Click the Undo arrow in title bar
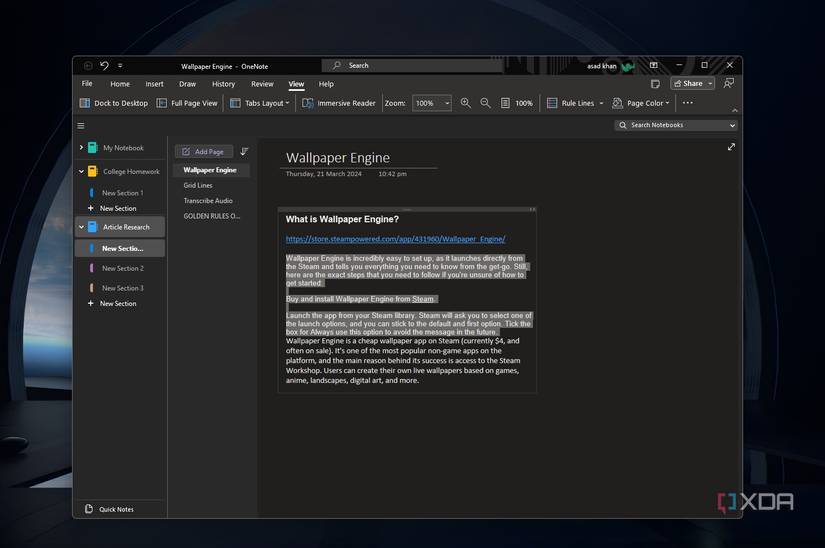This screenshot has width=825, height=548. point(104,66)
